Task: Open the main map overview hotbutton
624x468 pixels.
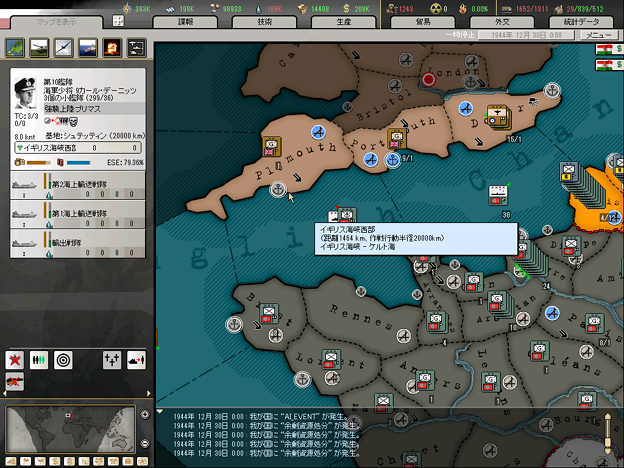Action: coord(15,48)
